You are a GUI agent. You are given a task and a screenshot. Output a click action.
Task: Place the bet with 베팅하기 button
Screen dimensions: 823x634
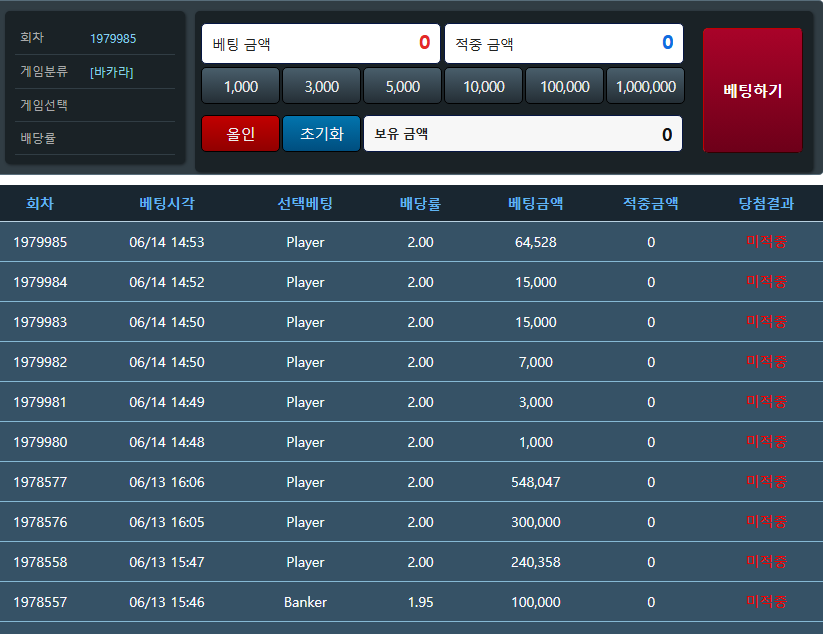pyautogui.click(x=753, y=90)
